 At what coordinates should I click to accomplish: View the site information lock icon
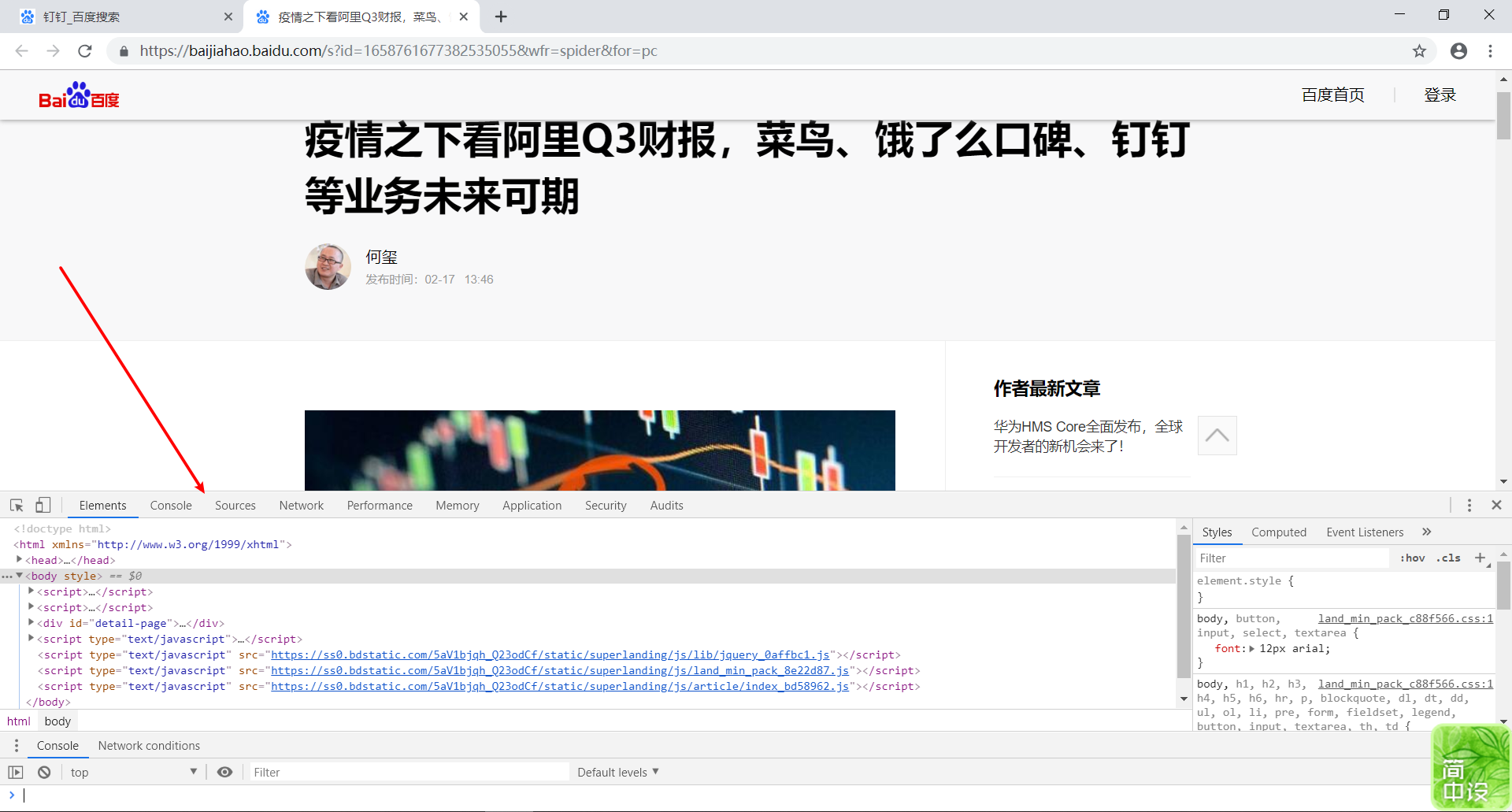point(124,51)
